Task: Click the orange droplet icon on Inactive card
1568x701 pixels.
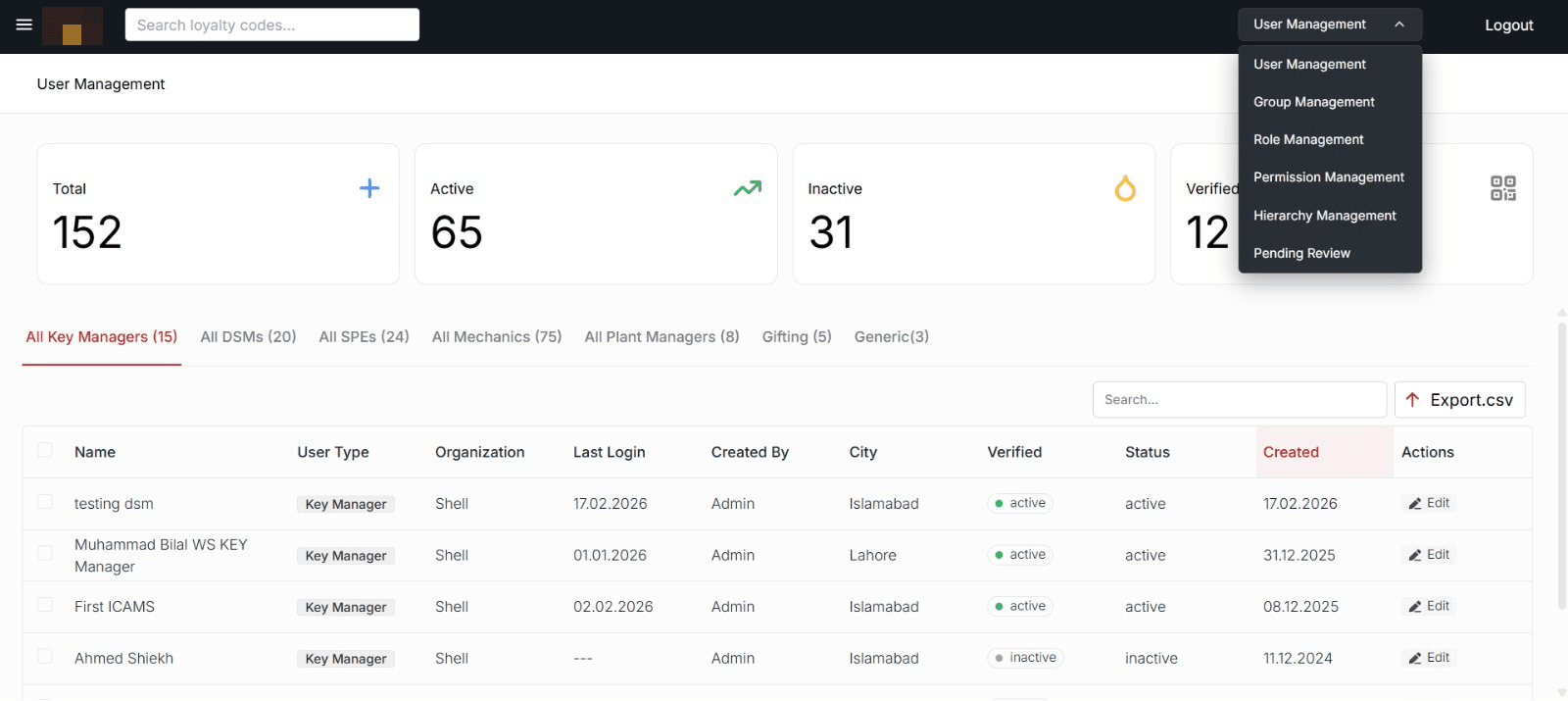Action: (1125, 188)
